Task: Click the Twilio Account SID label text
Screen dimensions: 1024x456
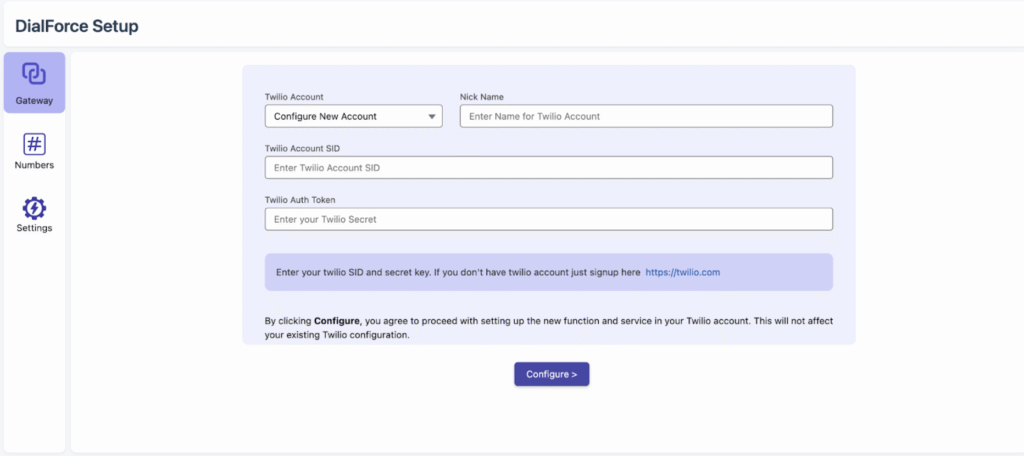Action: pyautogui.click(x=304, y=148)
